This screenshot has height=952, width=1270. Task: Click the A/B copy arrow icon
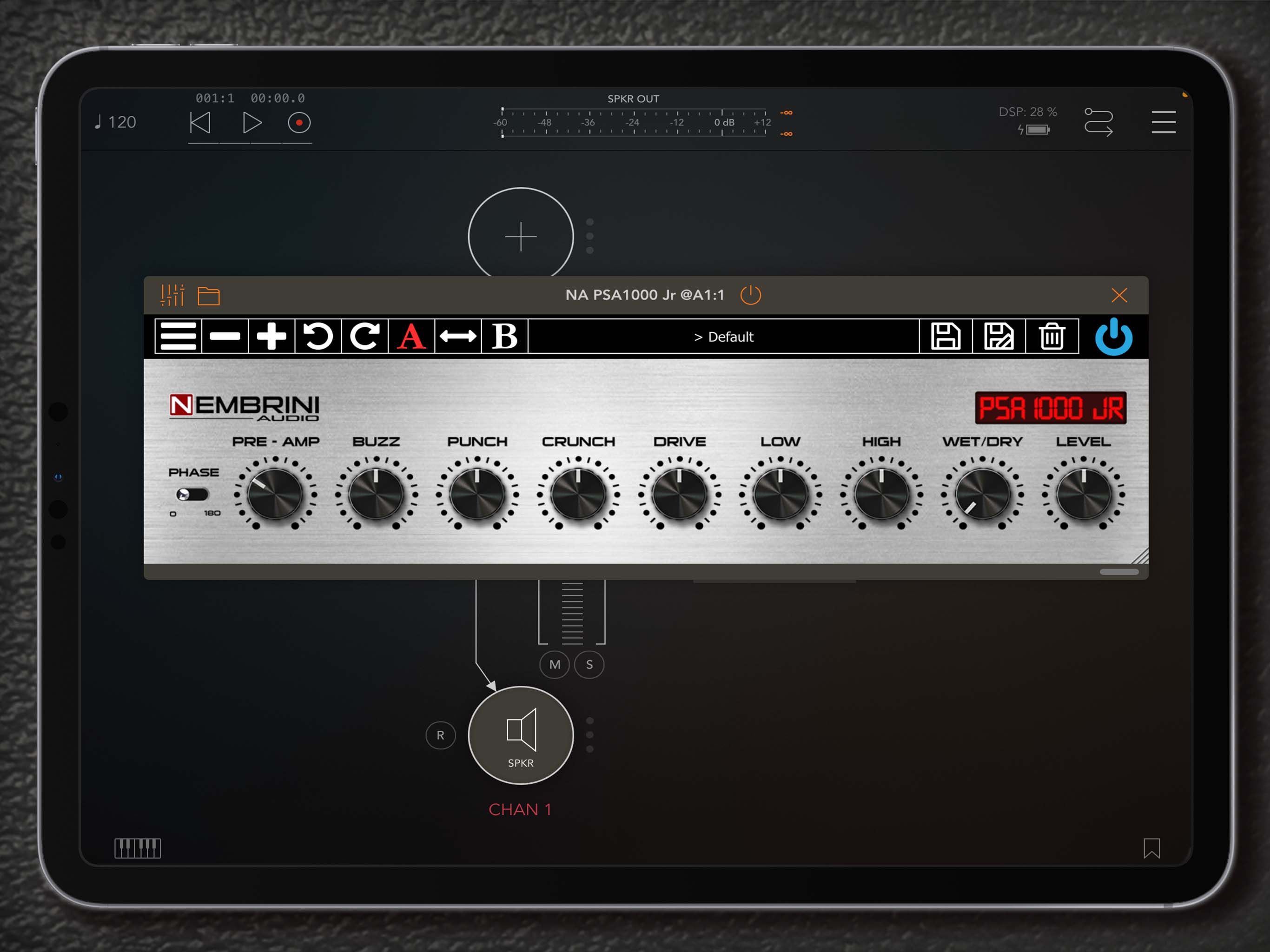click(457, 336)
